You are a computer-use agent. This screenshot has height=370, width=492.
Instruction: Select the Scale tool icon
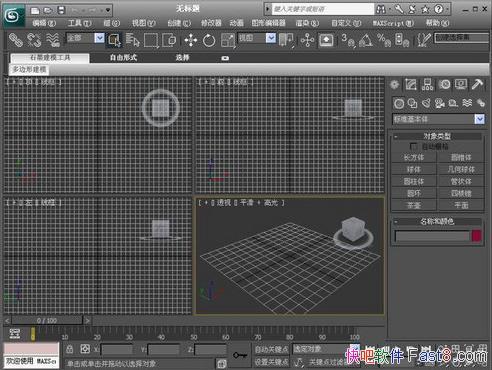[x=228, y=40]
